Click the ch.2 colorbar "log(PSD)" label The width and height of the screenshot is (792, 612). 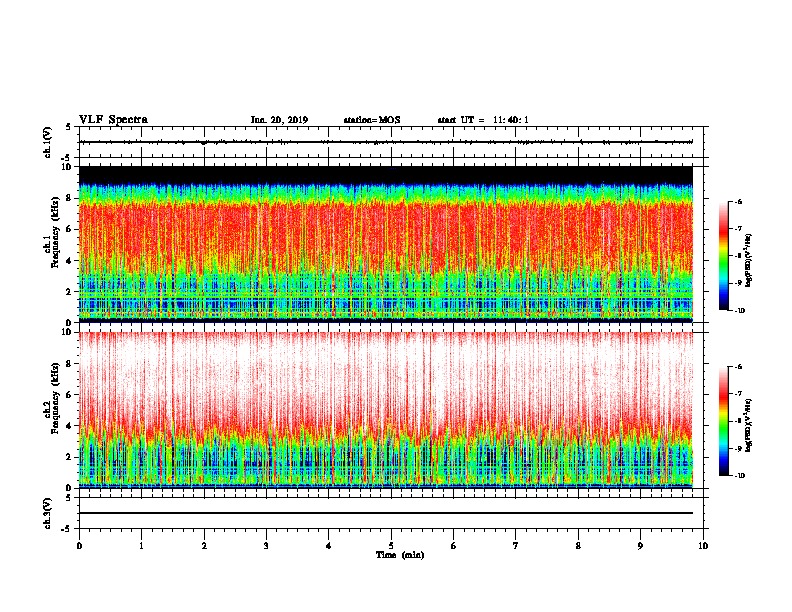click(749, 425)
